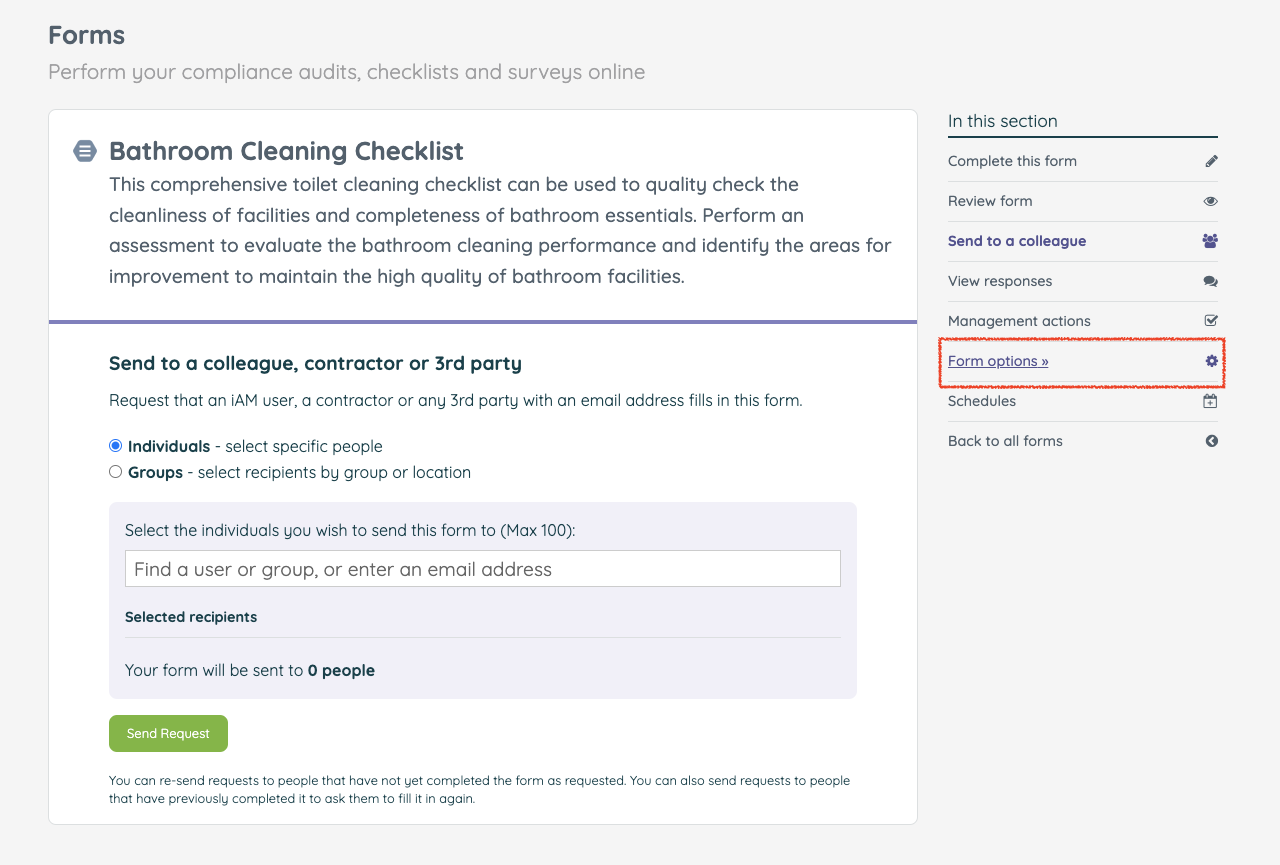
Task: Focus the Find a user or group field
Action: (482, 569)
